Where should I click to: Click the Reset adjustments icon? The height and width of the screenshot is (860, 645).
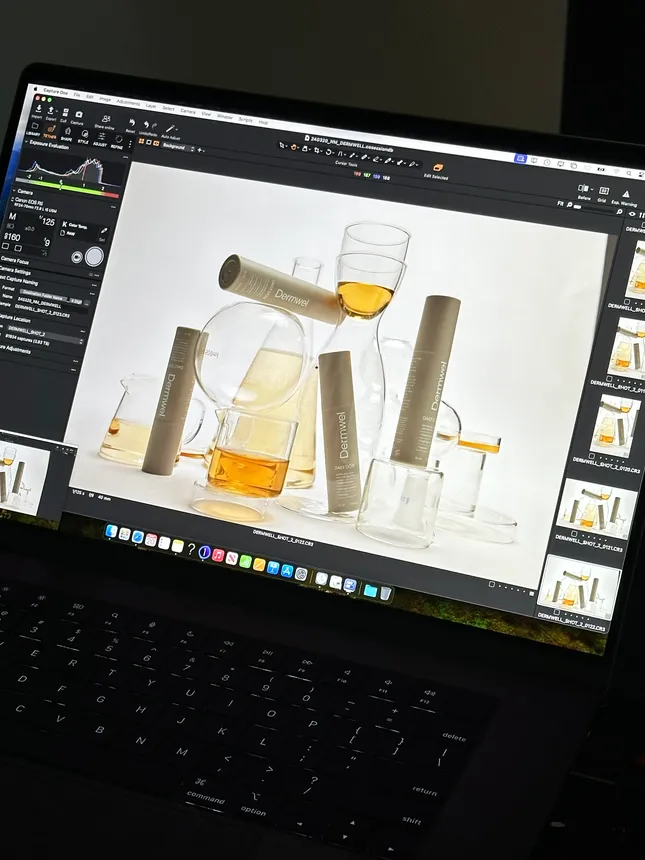[x=132, y=123]
